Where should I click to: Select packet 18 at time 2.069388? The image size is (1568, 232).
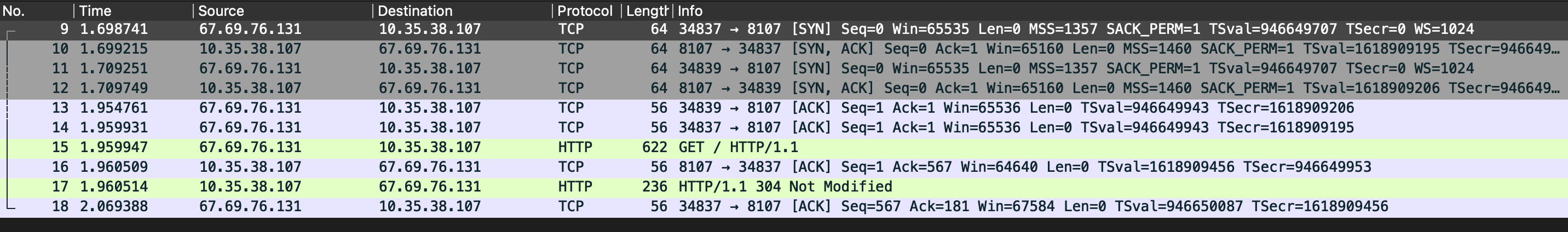(x=784, y=206)
